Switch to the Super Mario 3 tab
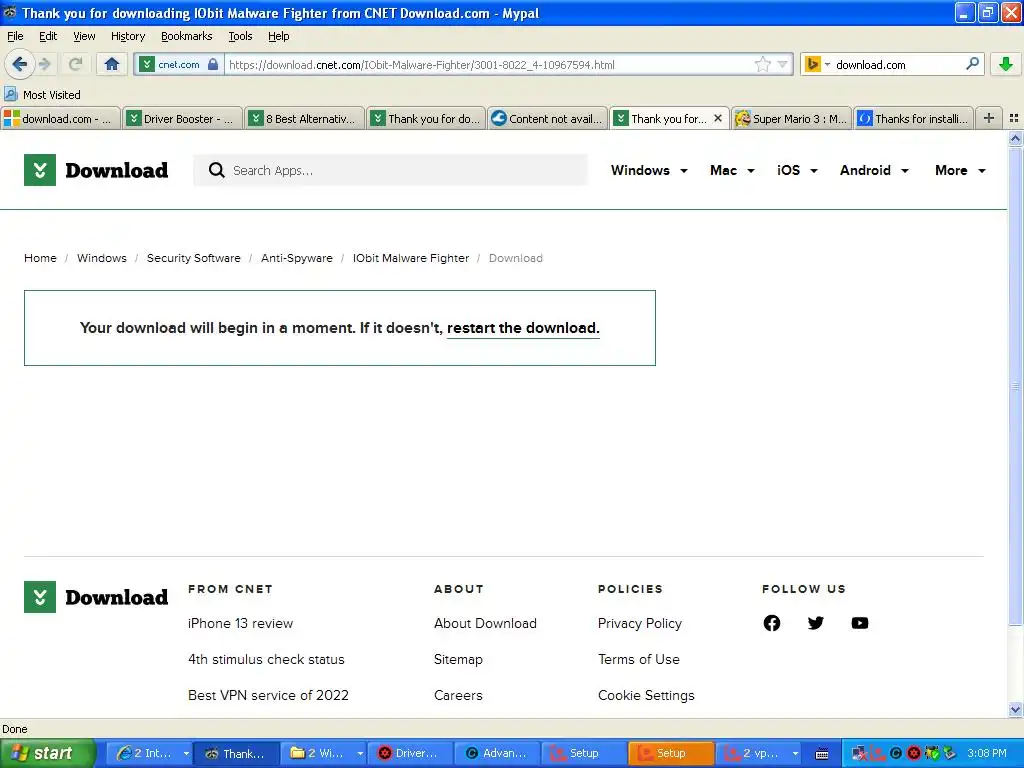 pyautogui.click(x=791, y=118)
